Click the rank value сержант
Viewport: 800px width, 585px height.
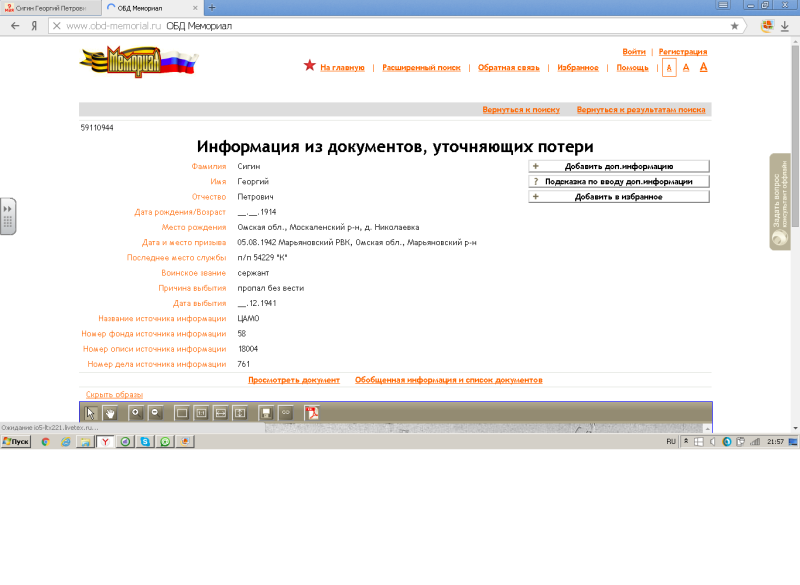tap(253, 273)
